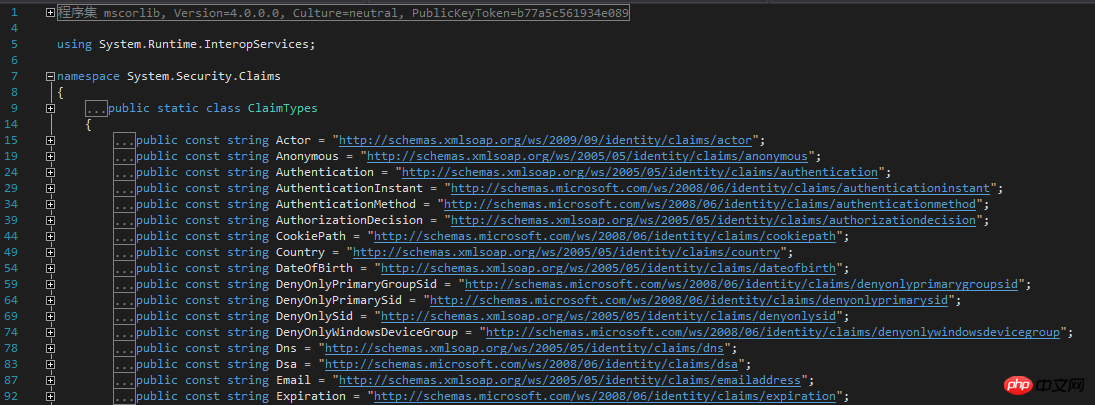Expand the outline for AuthorizationDecision constant
This screenshot has height=405, width=1095.
point(50,221)
